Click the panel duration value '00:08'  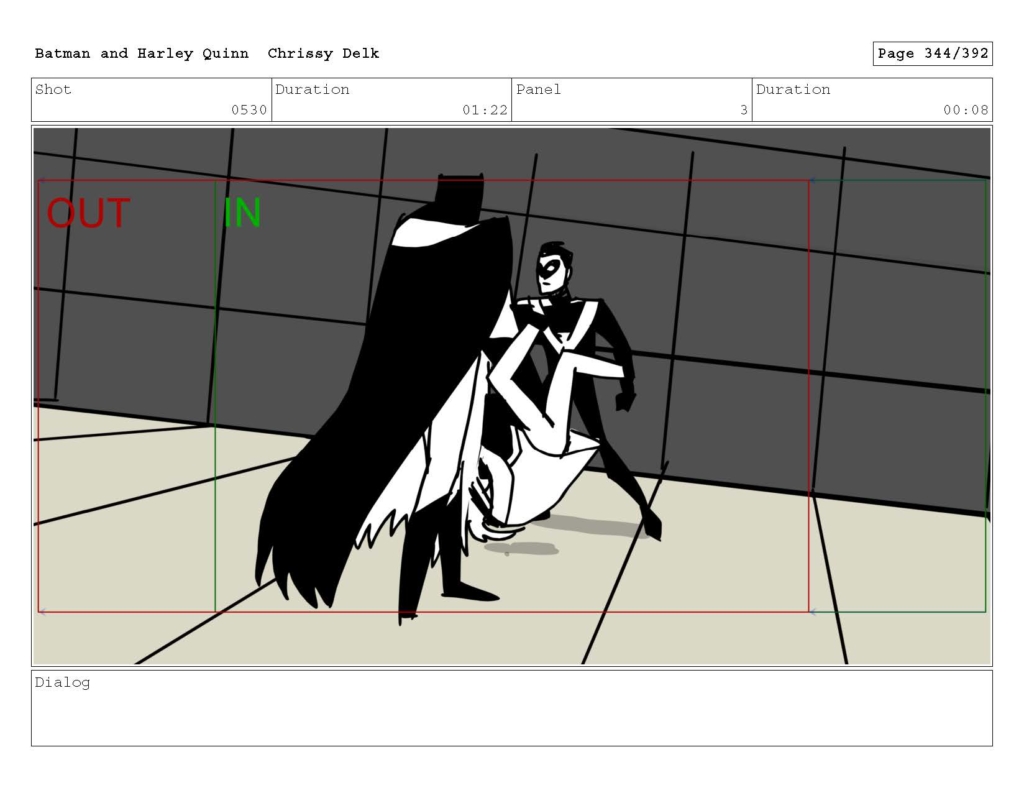click(965, 110)
